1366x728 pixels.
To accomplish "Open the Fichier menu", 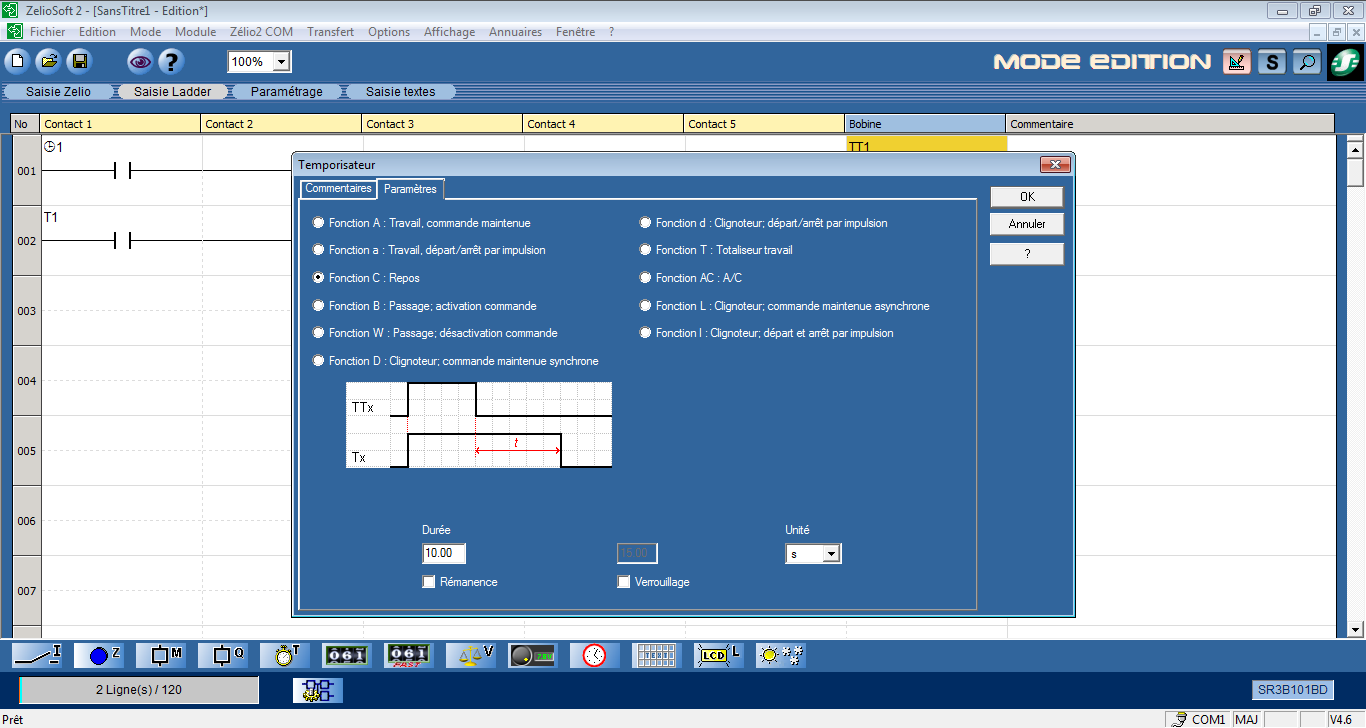I will pyautogui.click(x=48, y=32).
